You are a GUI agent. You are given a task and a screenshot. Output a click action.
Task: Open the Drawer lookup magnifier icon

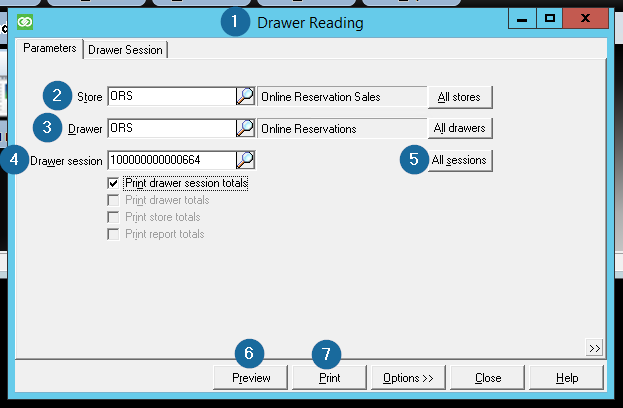pyautogui.click(x=246, y=128)
